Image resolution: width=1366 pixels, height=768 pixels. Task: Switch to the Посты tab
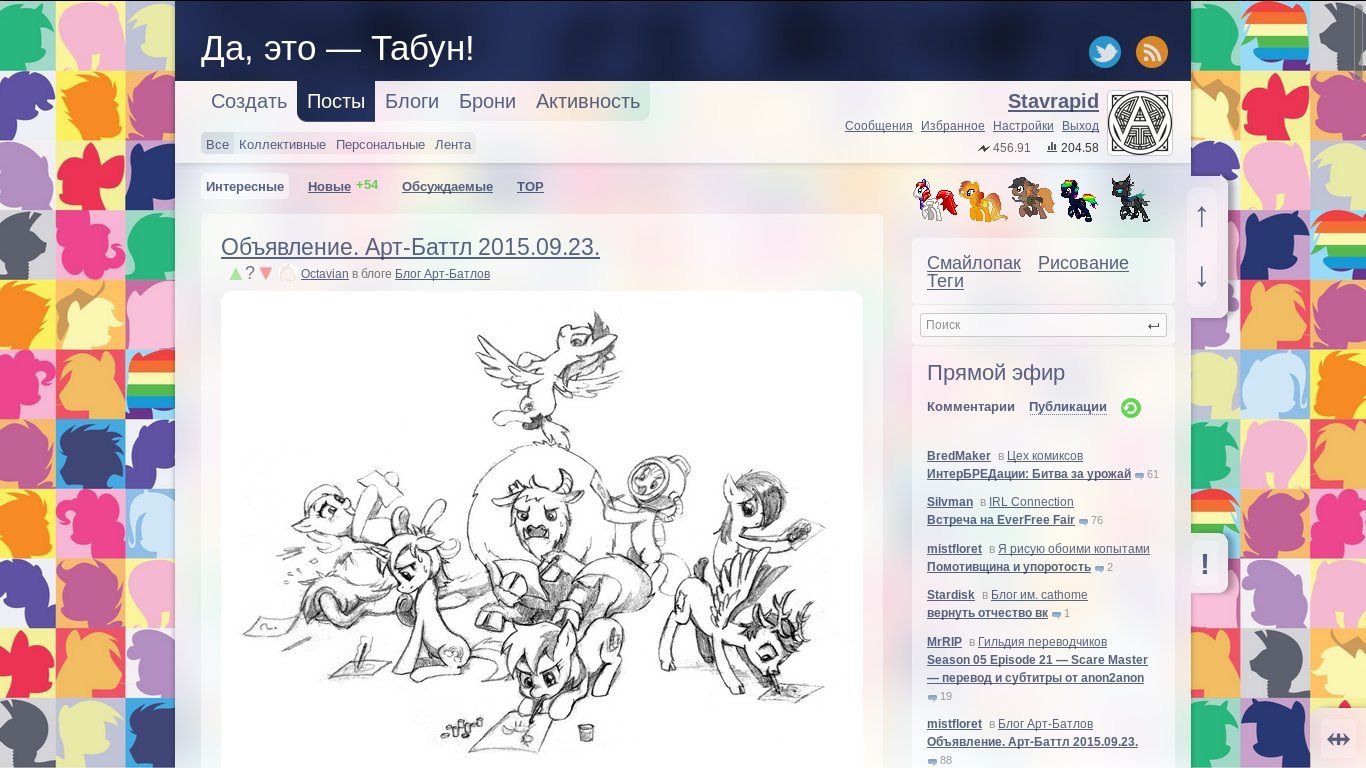pos(335,101)
